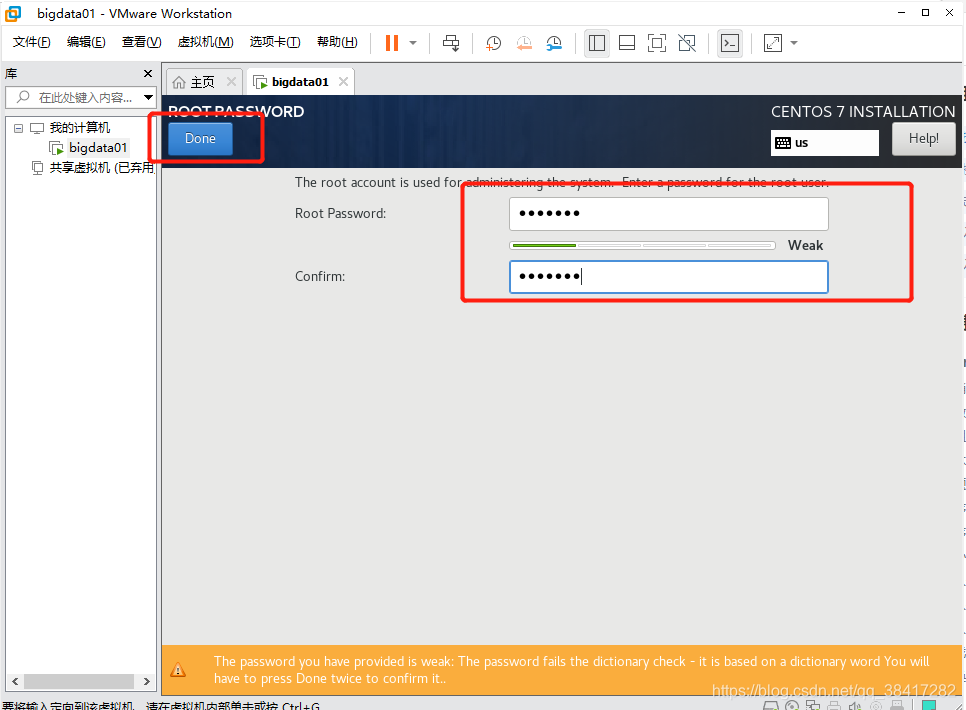
Task: Click the orange pause virtual machine icon
Action: (392, 43)
